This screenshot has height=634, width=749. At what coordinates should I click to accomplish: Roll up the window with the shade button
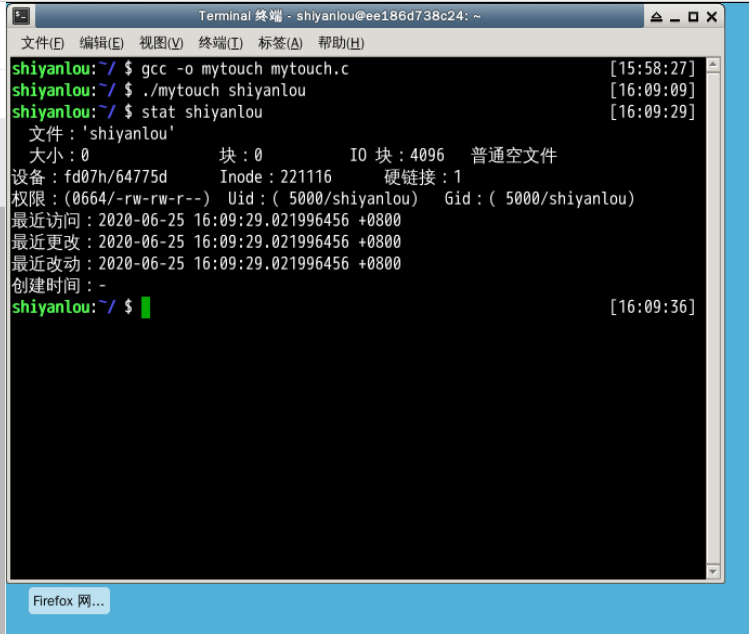[x=656, y=17]
